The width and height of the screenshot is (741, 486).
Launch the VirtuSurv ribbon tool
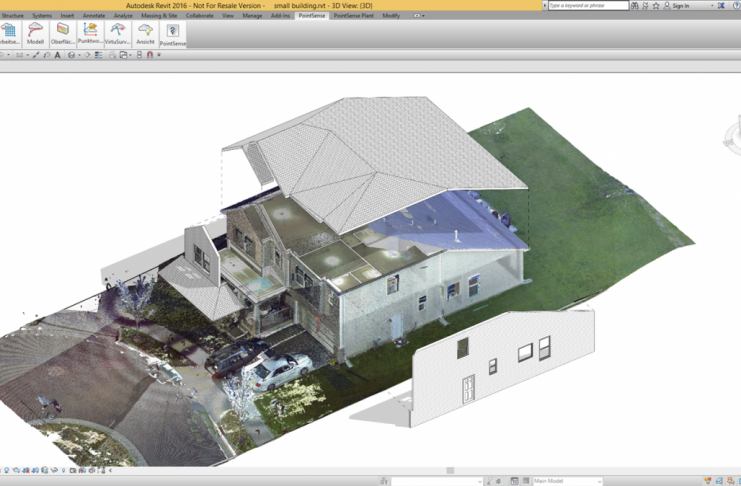tap(118, 34)
